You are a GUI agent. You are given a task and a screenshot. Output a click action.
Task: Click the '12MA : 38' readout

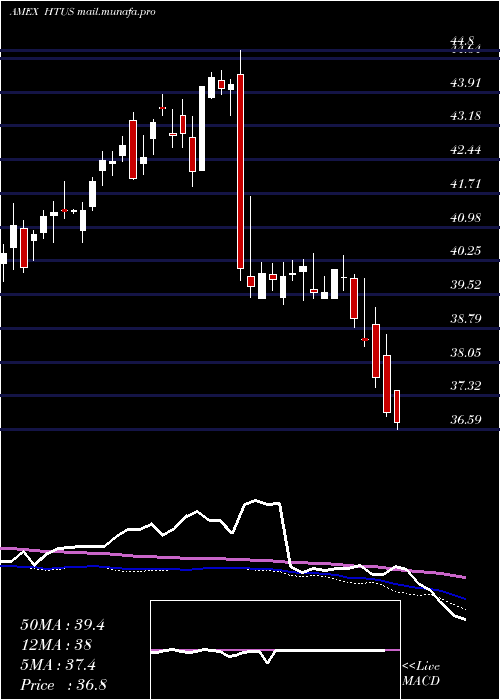tap(56, 645)
